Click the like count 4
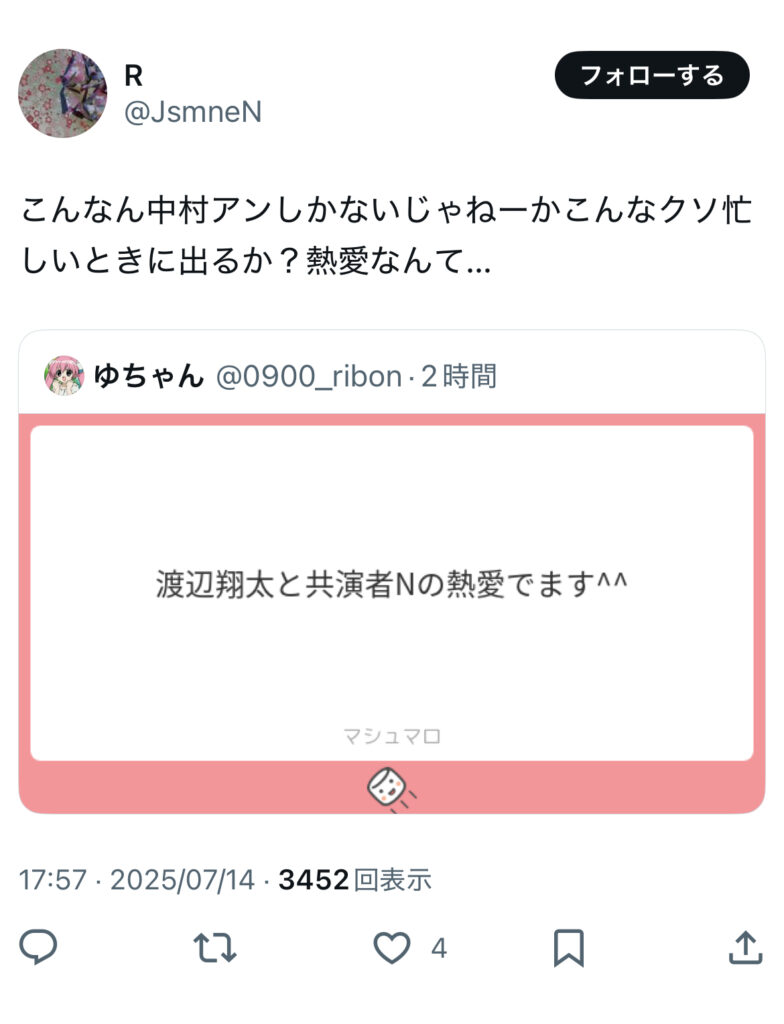Viewport: 784px width, 1024px height. 439,948
